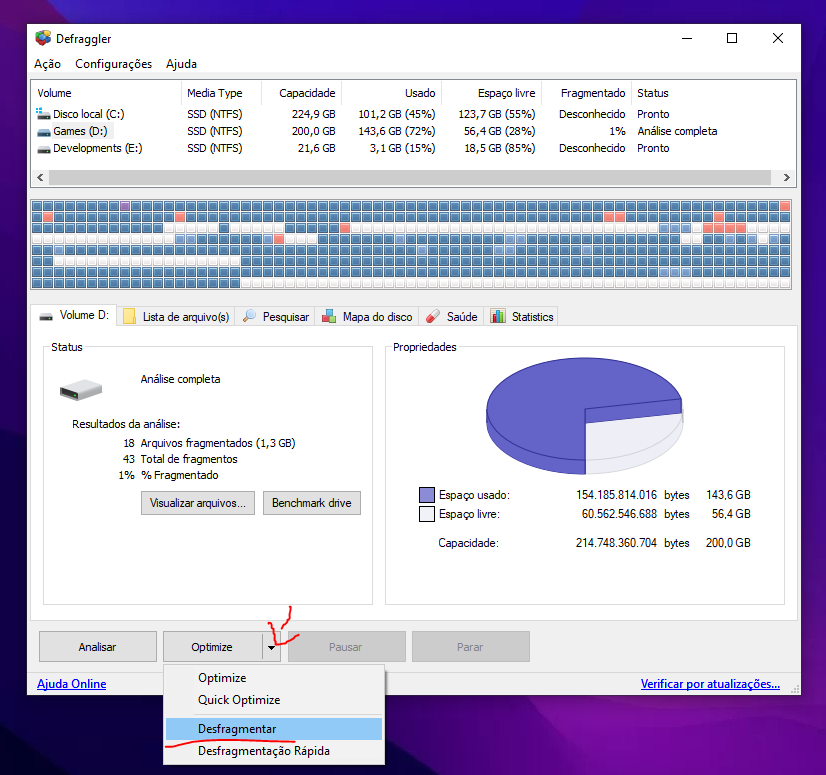The image size is (826, 775).
Task: Click the Volume column header
Action: (106, 93)
